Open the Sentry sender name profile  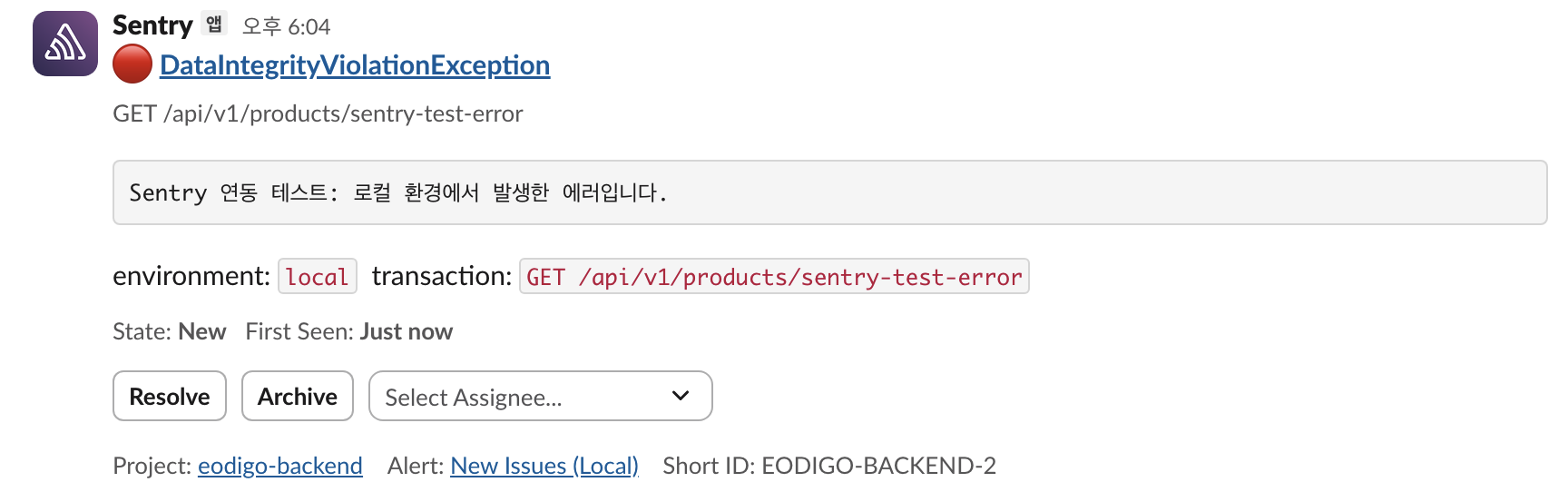[x=152, y=25]
